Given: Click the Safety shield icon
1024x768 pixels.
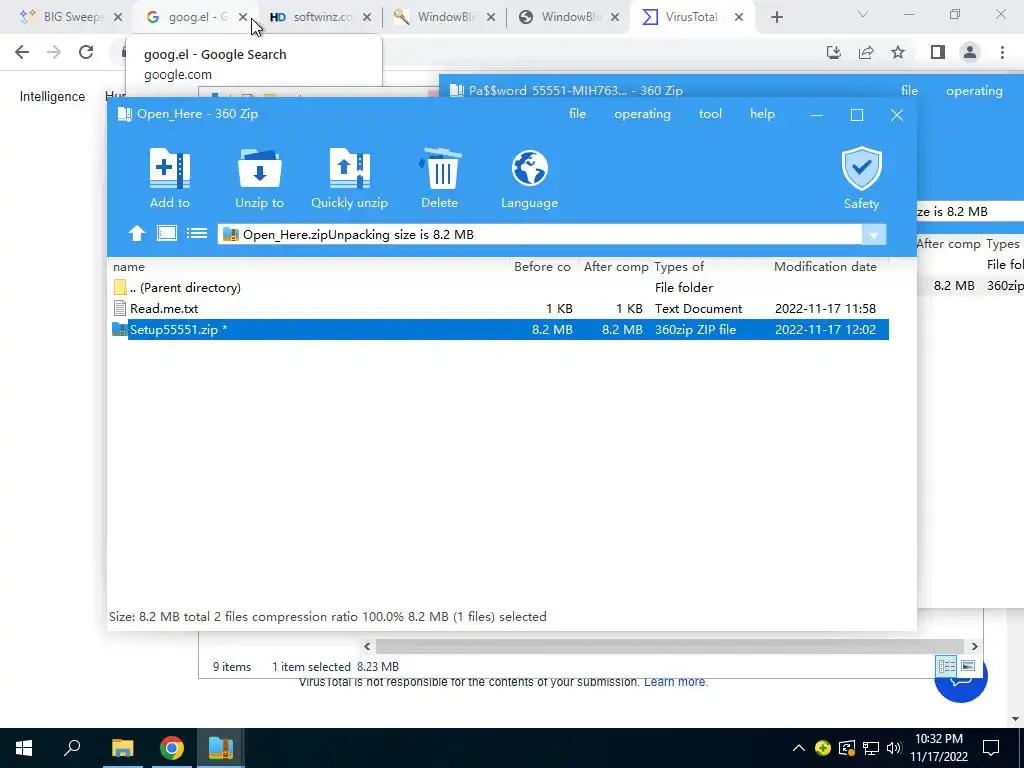Looking at the screenshot, I should point(861,178).
